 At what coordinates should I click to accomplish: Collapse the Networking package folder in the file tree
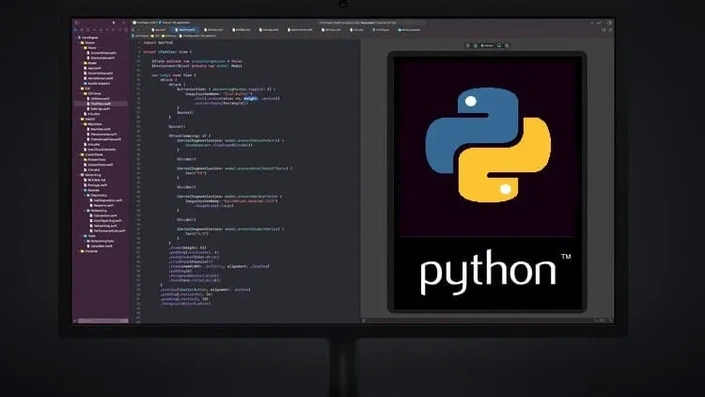[78, 175]
